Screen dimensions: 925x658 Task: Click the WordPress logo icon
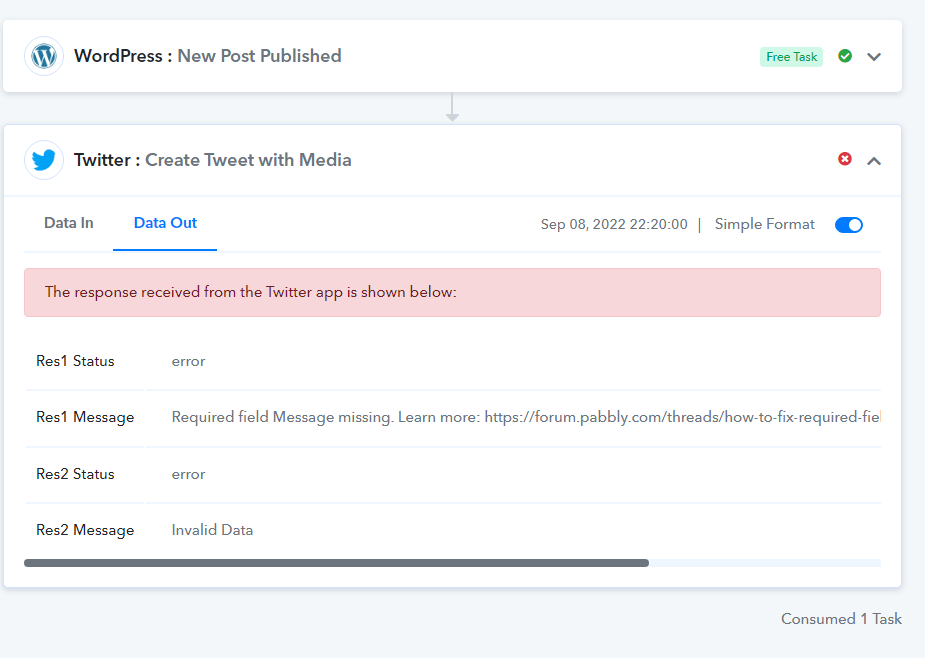[44, 56]
